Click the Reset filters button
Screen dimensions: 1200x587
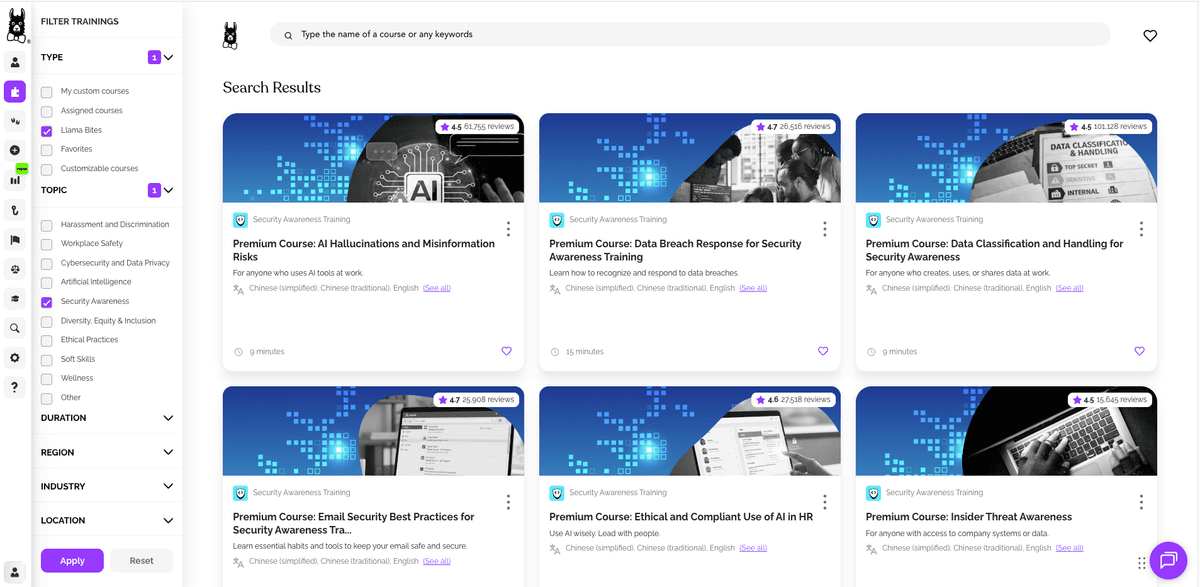[141, 560]
